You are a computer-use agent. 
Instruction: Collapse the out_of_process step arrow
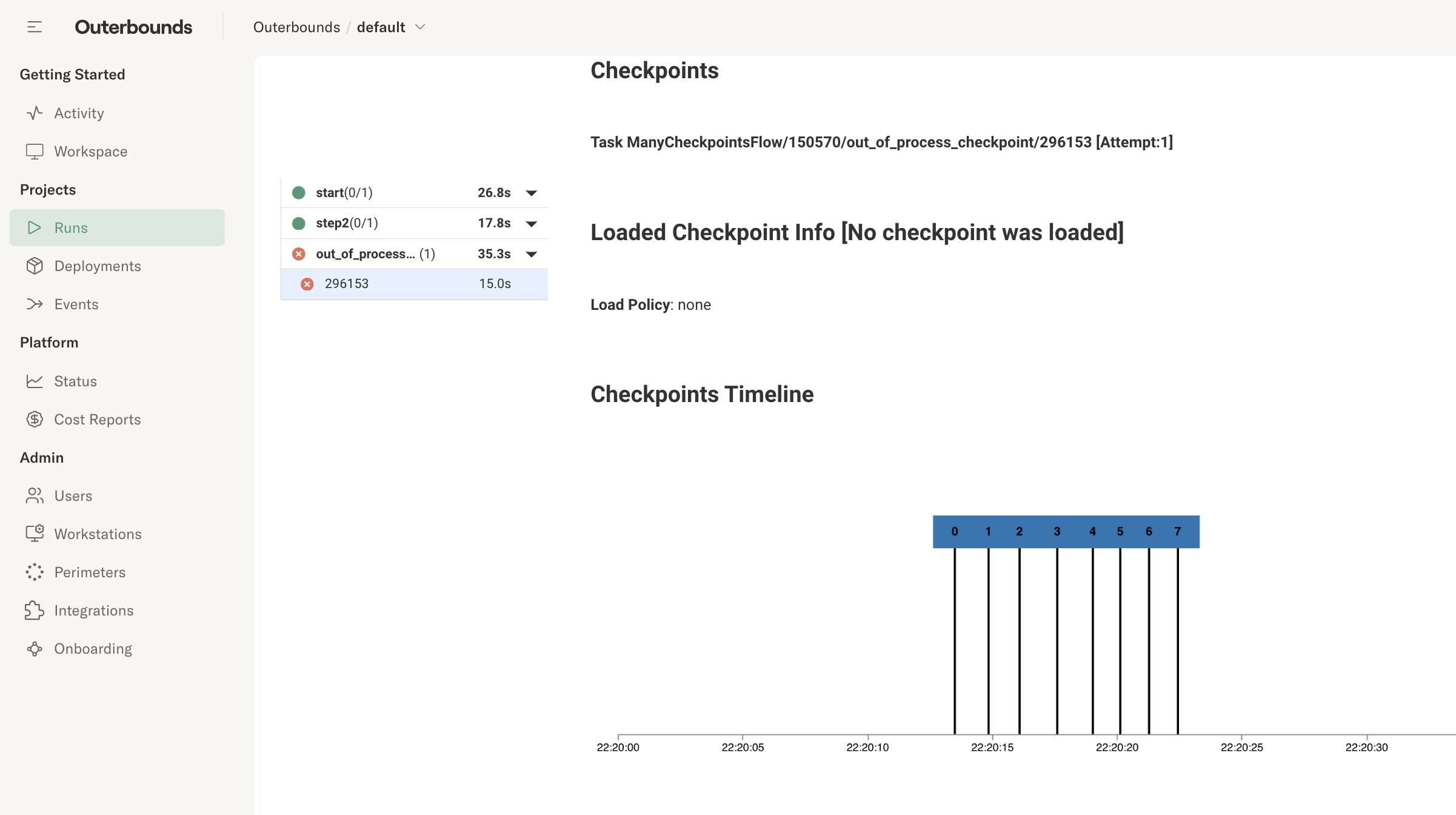(531, 254)
